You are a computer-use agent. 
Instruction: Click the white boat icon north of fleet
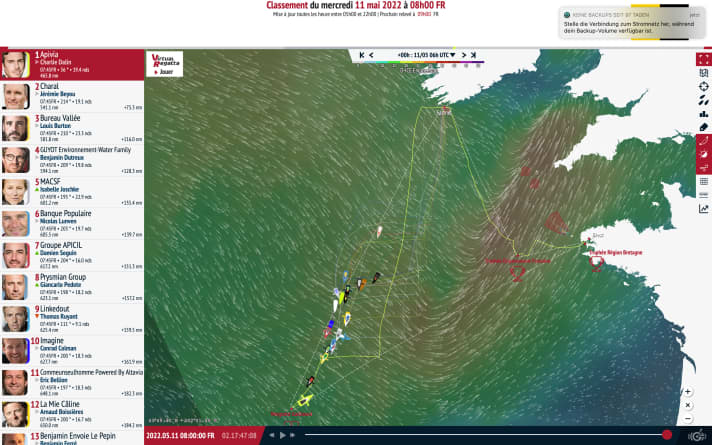379,232
